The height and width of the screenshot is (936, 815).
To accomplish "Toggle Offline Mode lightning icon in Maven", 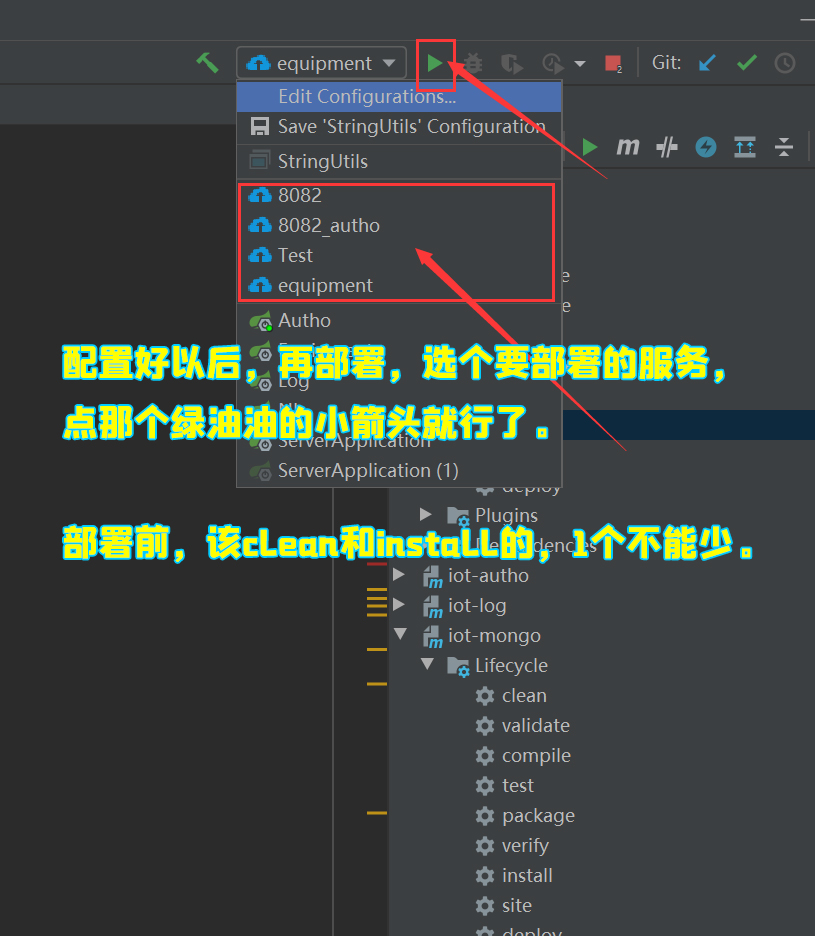I will 706,147.
